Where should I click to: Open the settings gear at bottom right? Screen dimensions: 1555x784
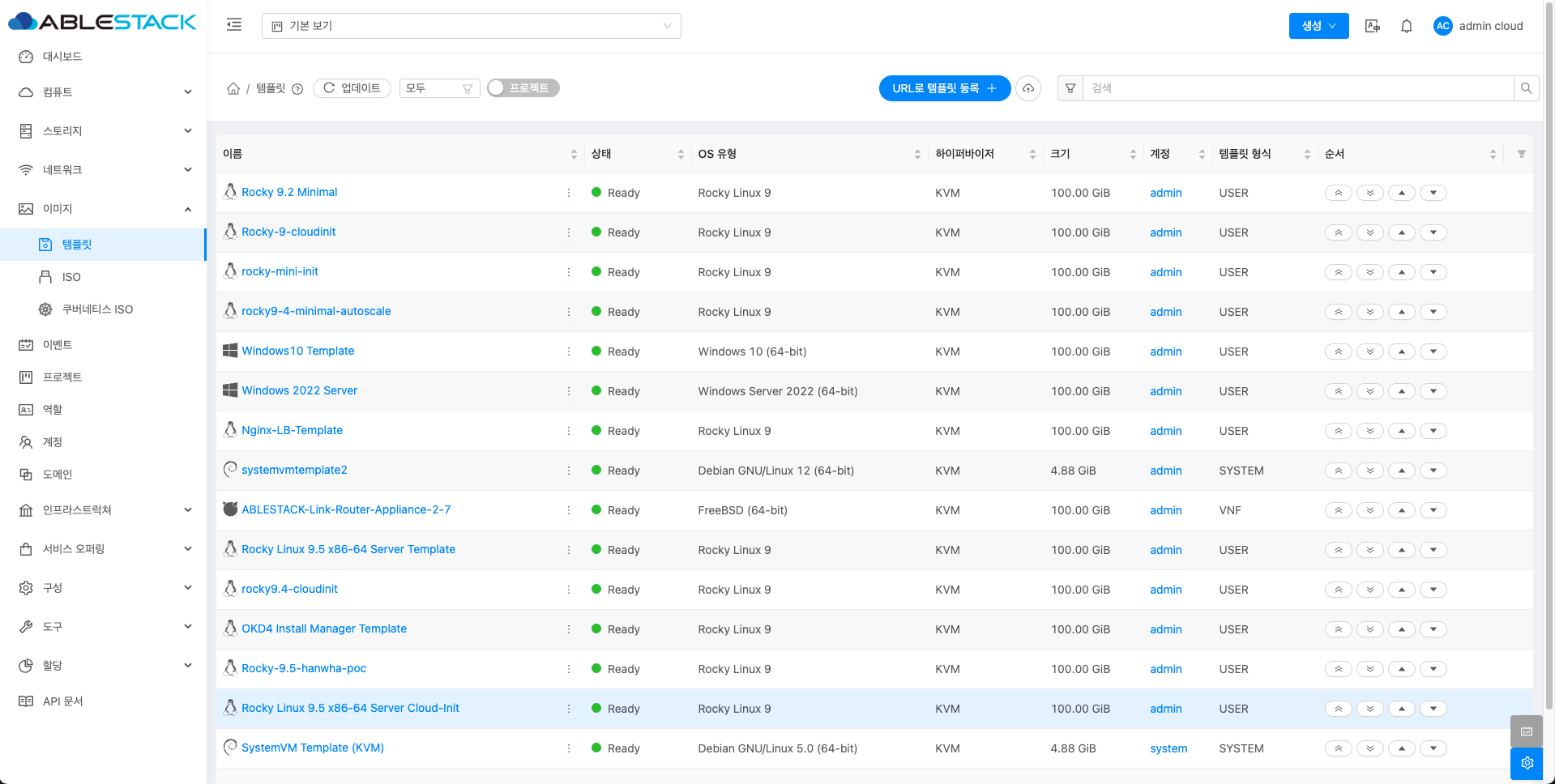[x=1527, y=763]
